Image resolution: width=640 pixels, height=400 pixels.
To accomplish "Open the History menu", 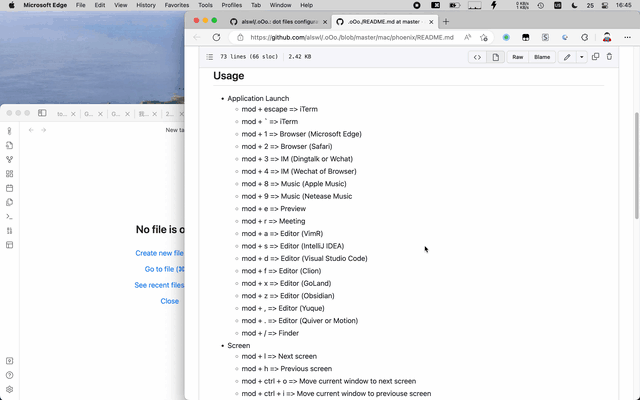I will tap(146, 5).
